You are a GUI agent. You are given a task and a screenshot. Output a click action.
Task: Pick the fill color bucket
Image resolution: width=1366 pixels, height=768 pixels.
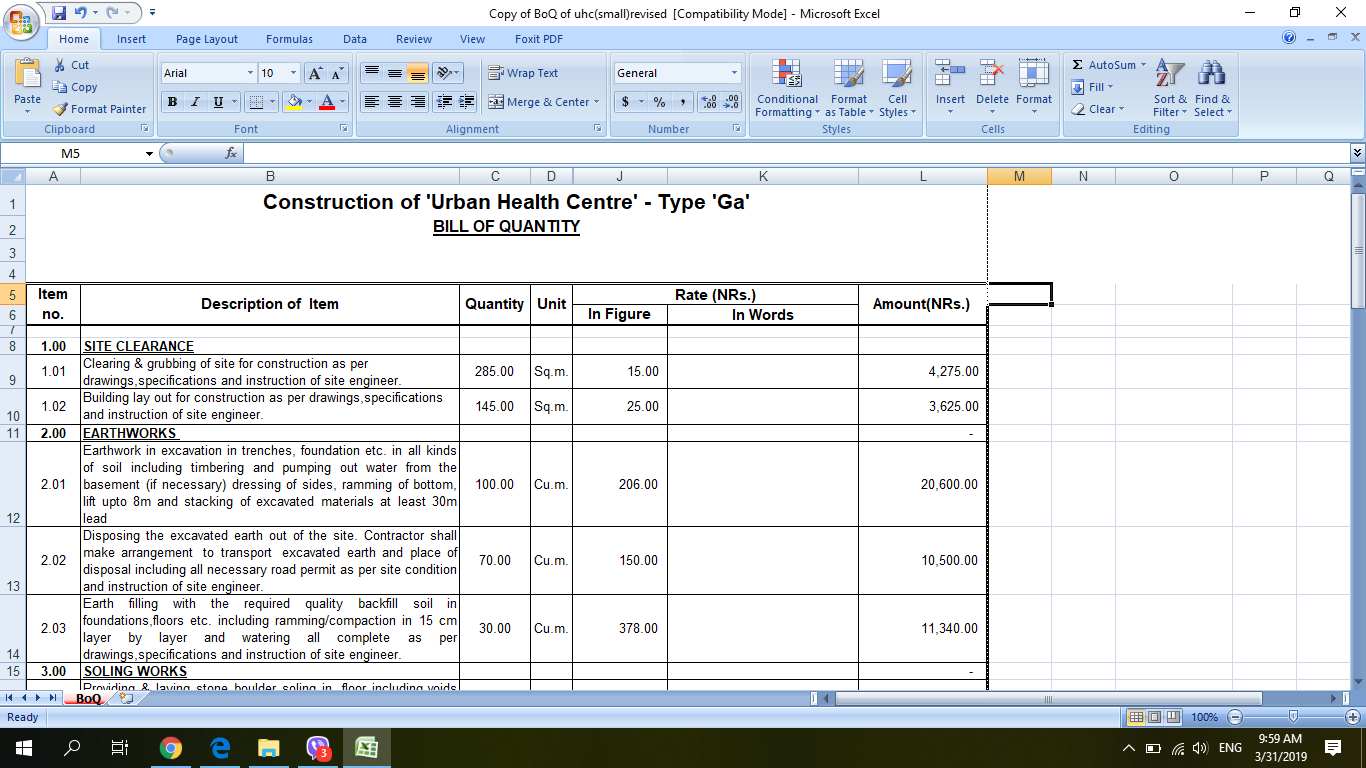[293, 102]
